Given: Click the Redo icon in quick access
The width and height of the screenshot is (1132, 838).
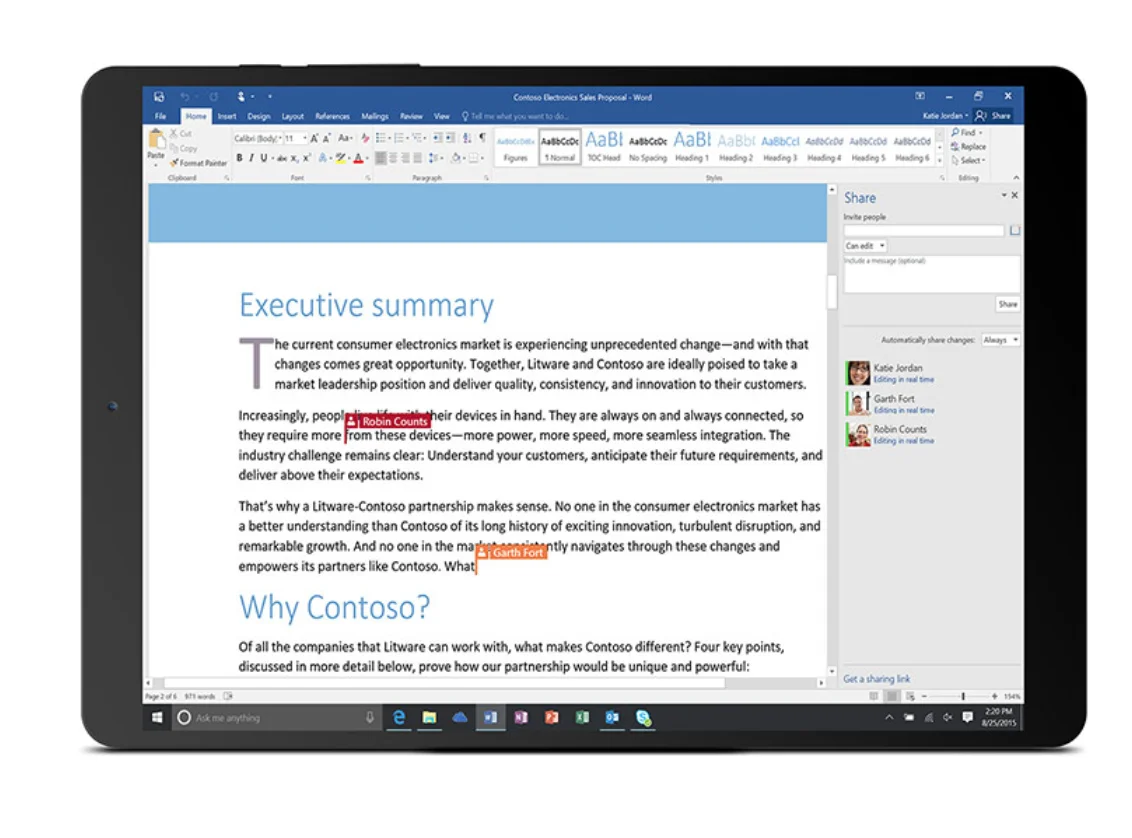Looking at the screenshot, I should pyautogui.click(x=214, y=96).
